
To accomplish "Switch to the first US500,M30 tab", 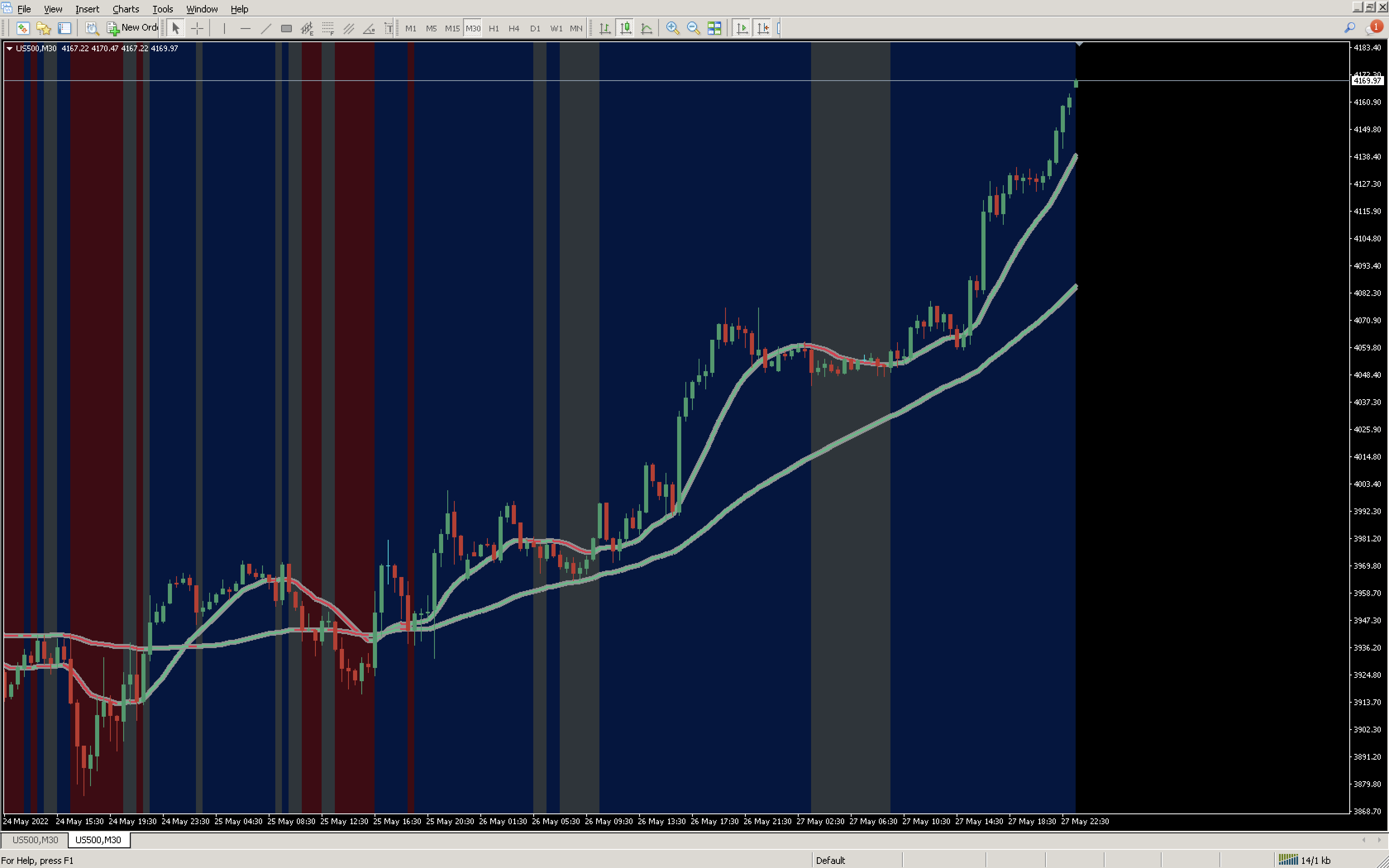I will 35,840.
